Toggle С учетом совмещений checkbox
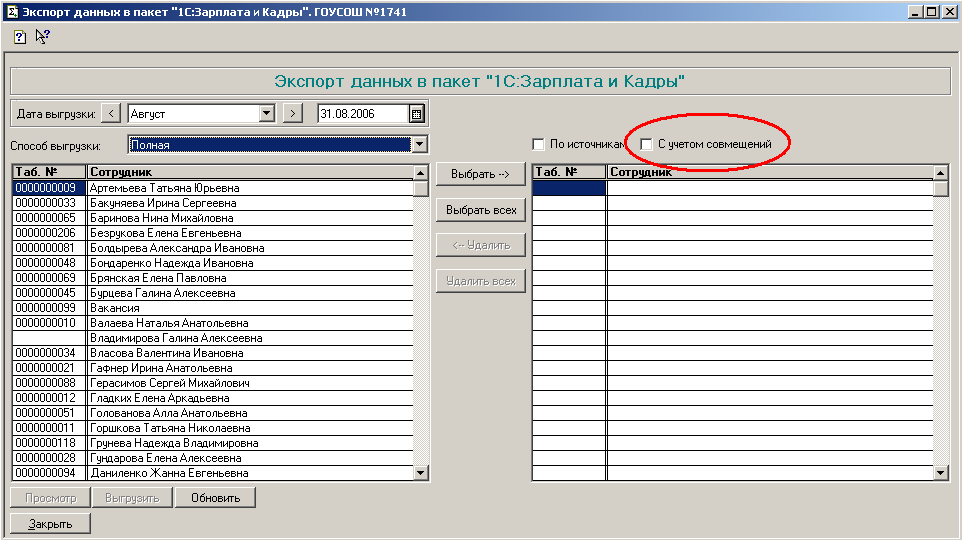962x540 pixels. [x=646, y=144]
